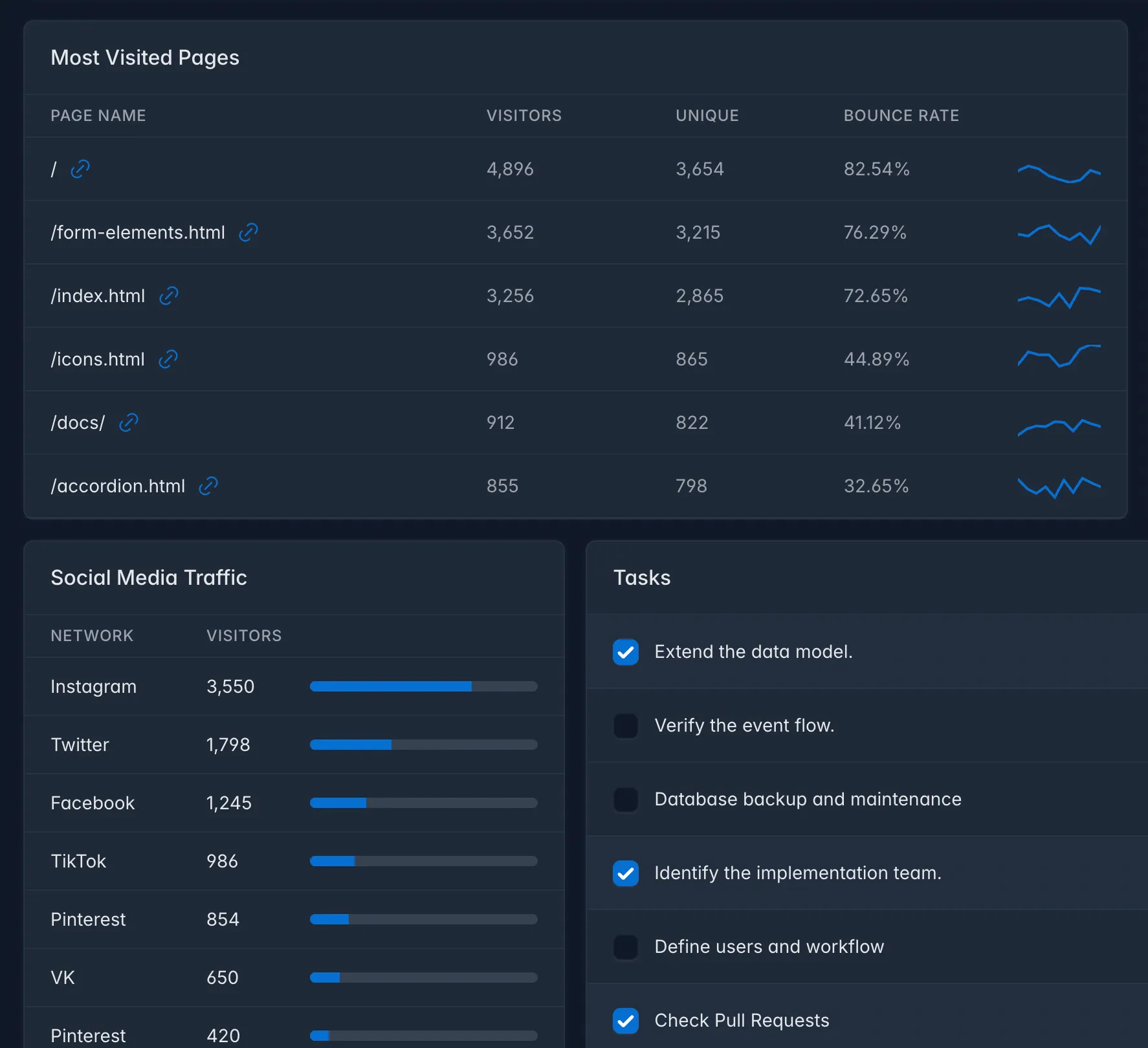Click the 4,896 visitors value
This screenshot has width=1148, height=1048.
tap(510, 169)
